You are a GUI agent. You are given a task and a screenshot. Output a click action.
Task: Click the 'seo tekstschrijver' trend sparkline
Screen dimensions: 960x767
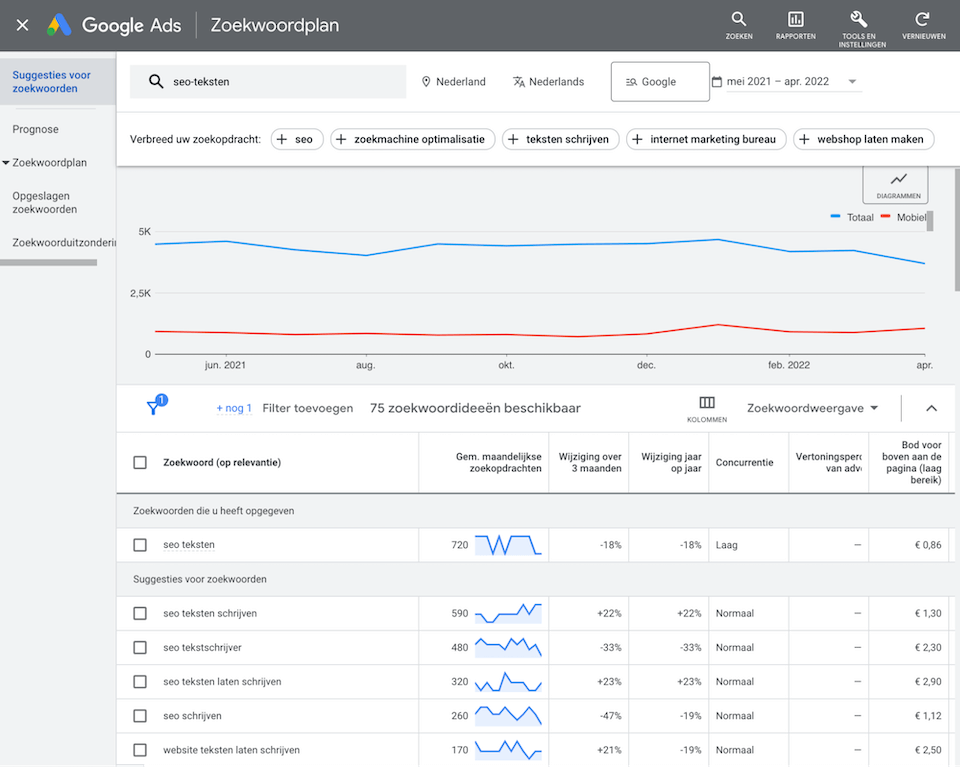click(508, 648)
